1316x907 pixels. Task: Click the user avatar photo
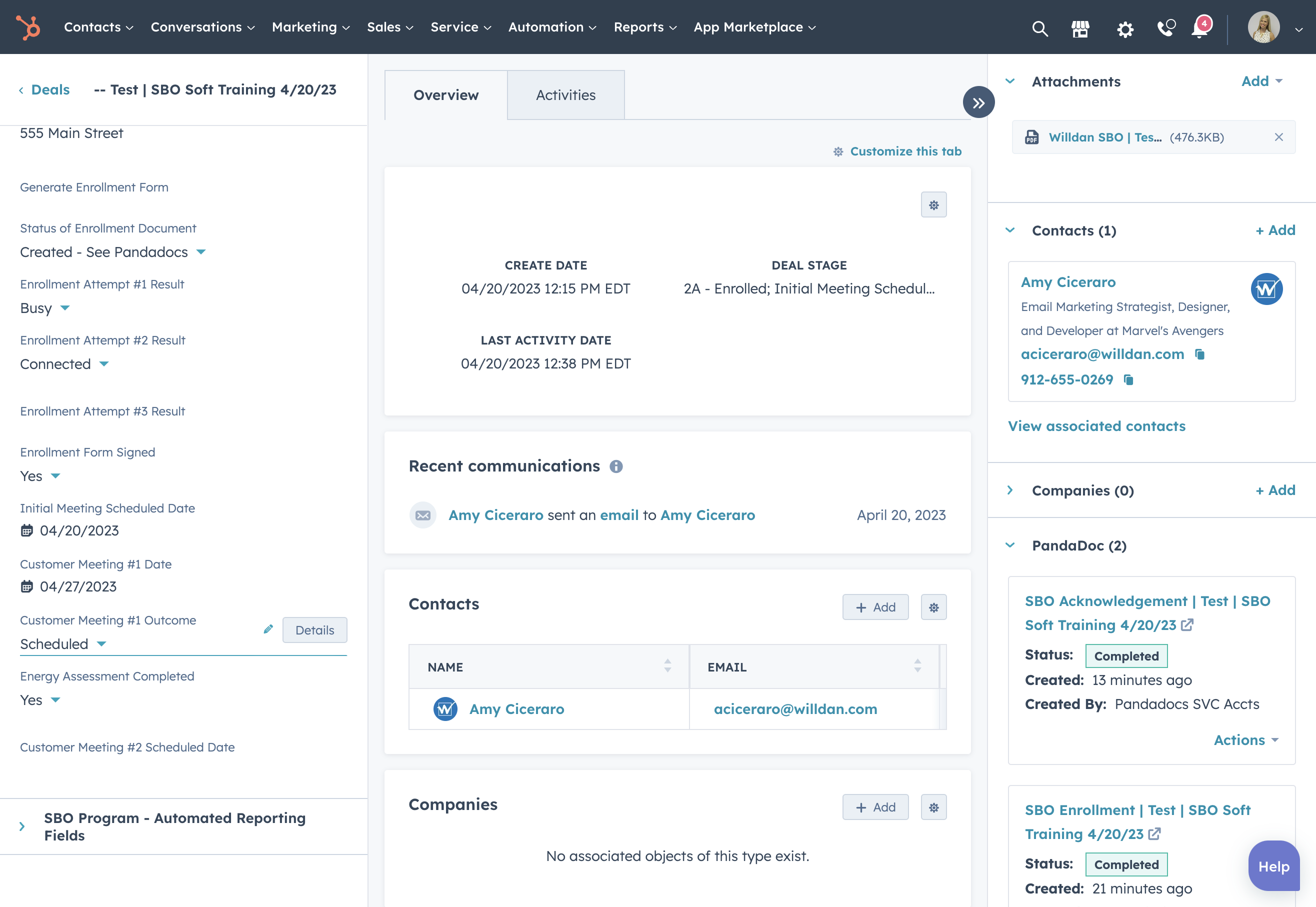pos(1263,26)
